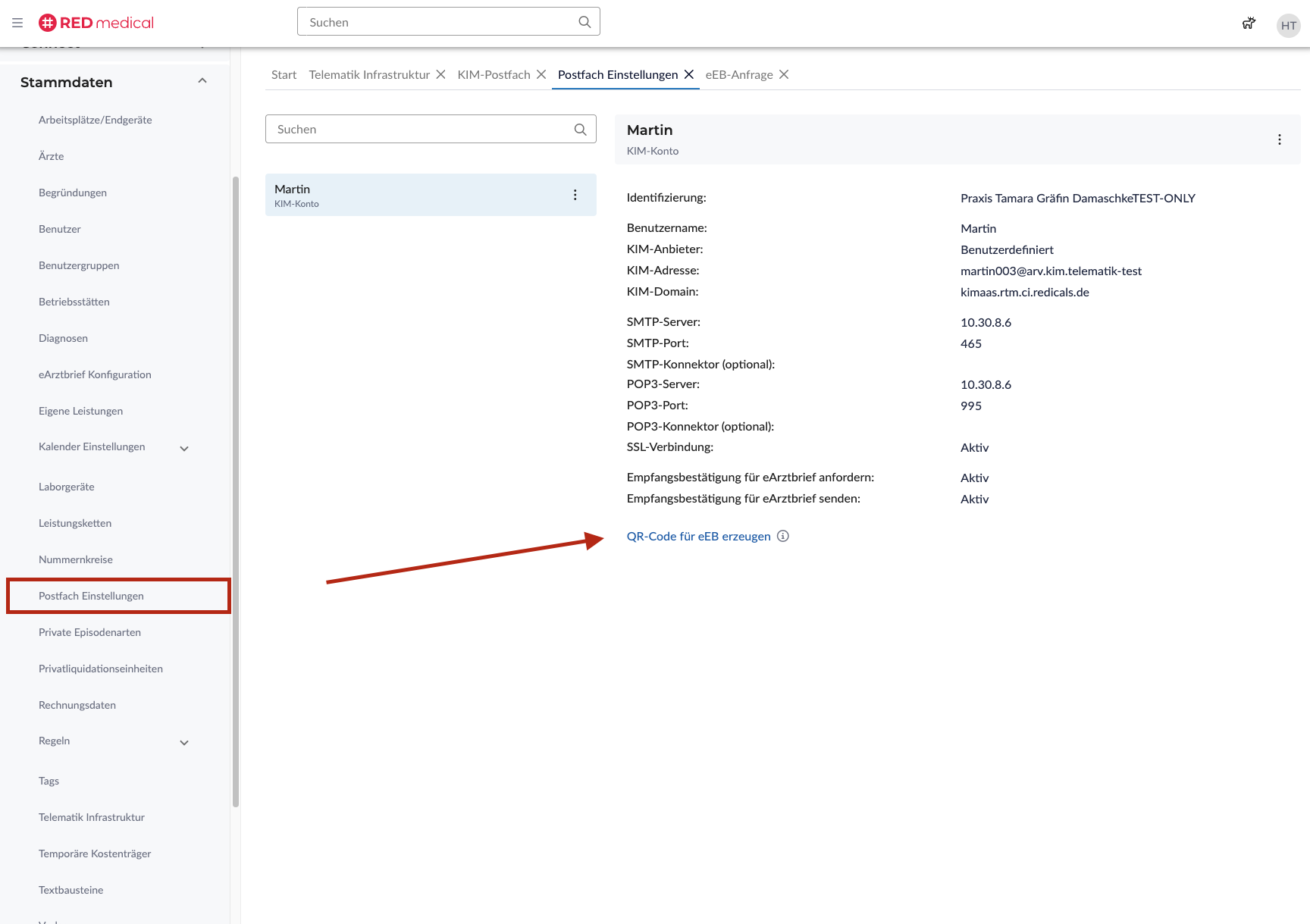Open three-dot menu in Martin detail header

coord(1280,139)
